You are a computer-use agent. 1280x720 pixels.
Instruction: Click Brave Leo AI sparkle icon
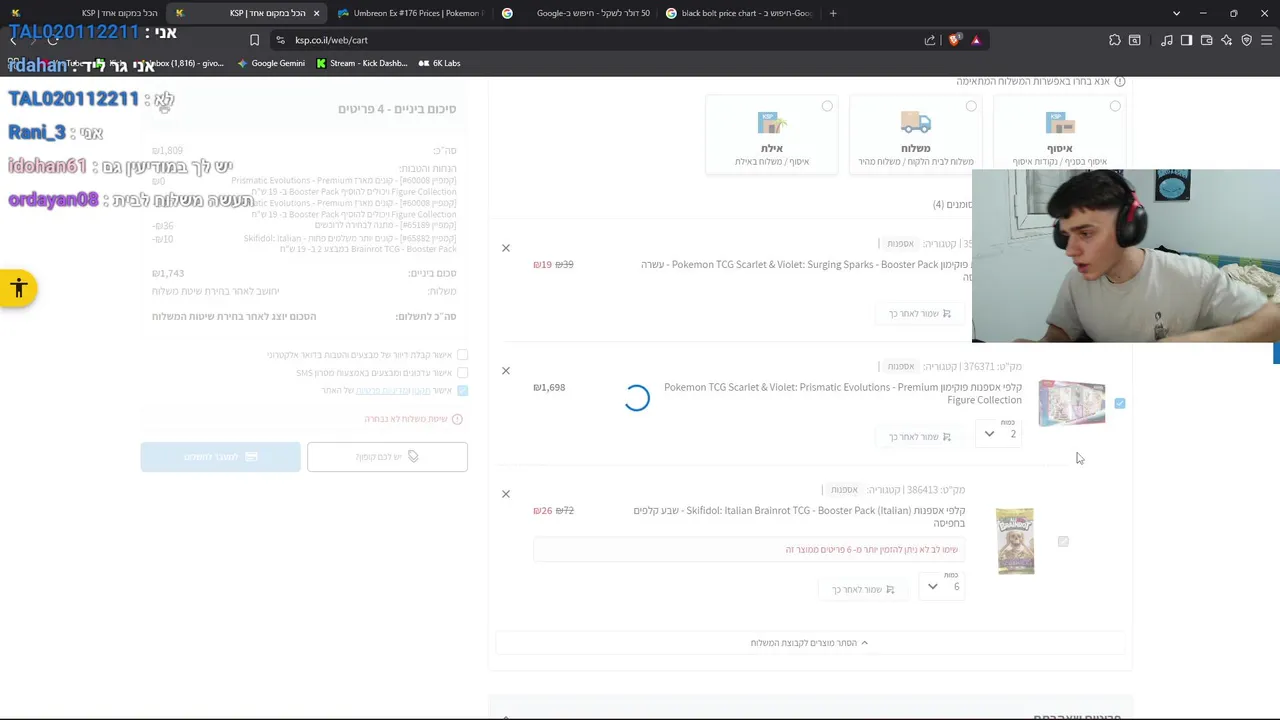pyautogui.click(x=1226, y=40)
